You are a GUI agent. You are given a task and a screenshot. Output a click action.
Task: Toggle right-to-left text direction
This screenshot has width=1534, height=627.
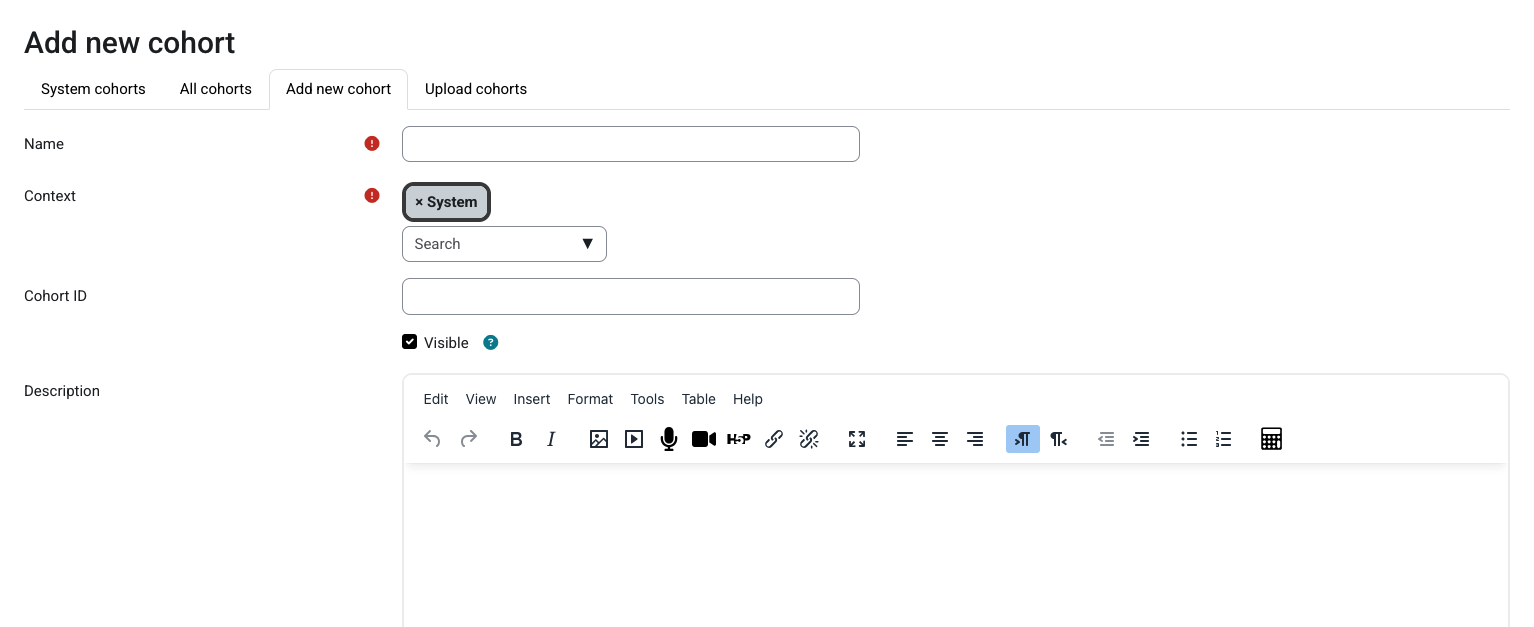point(1058,439)
